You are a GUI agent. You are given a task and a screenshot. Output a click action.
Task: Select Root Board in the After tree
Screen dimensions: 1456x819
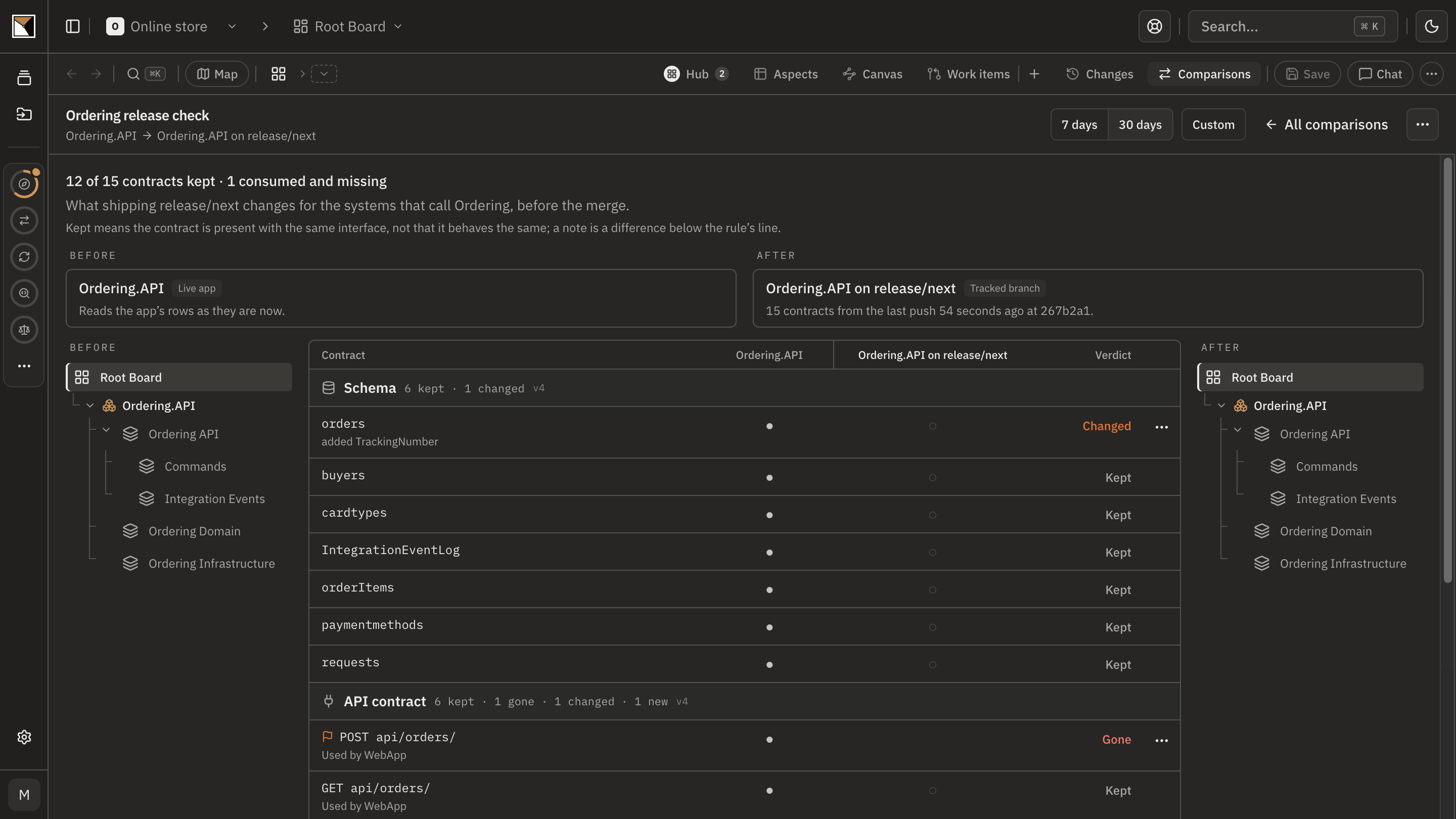(1310, 377)
